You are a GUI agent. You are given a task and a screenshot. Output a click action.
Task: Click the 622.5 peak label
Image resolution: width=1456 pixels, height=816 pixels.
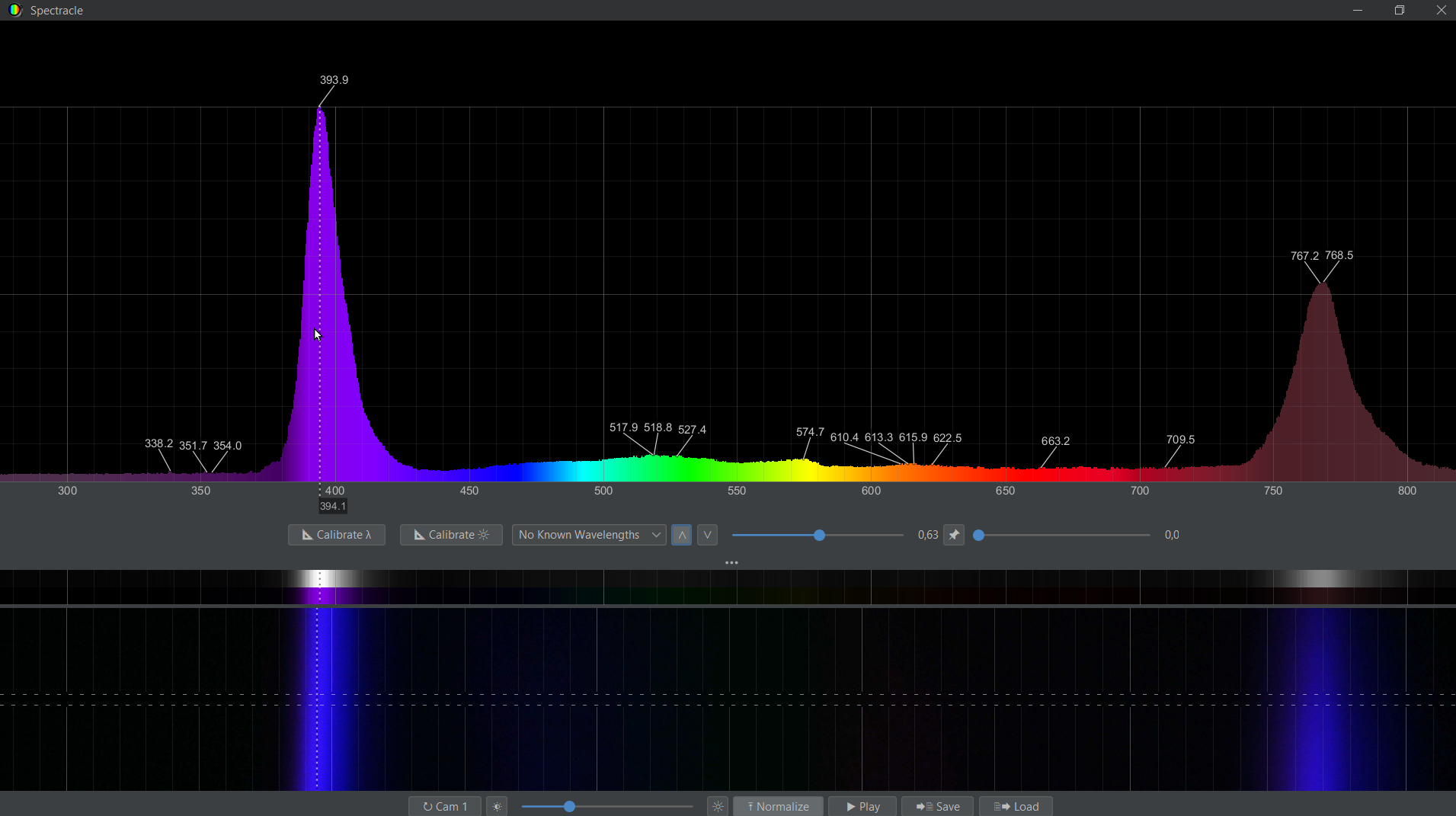(947, 438)
